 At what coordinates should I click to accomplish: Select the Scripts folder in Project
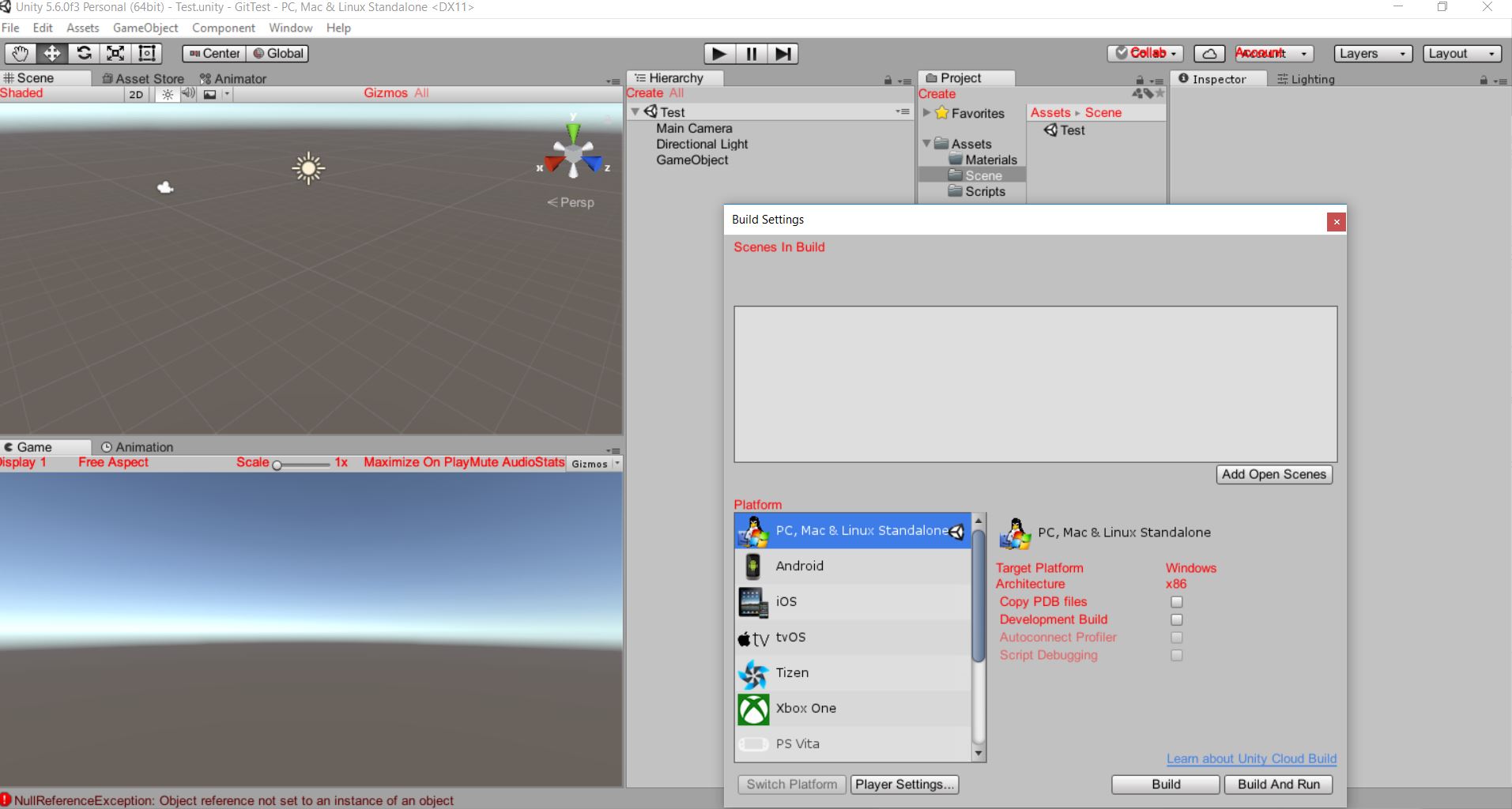click(x=985, y=191)
